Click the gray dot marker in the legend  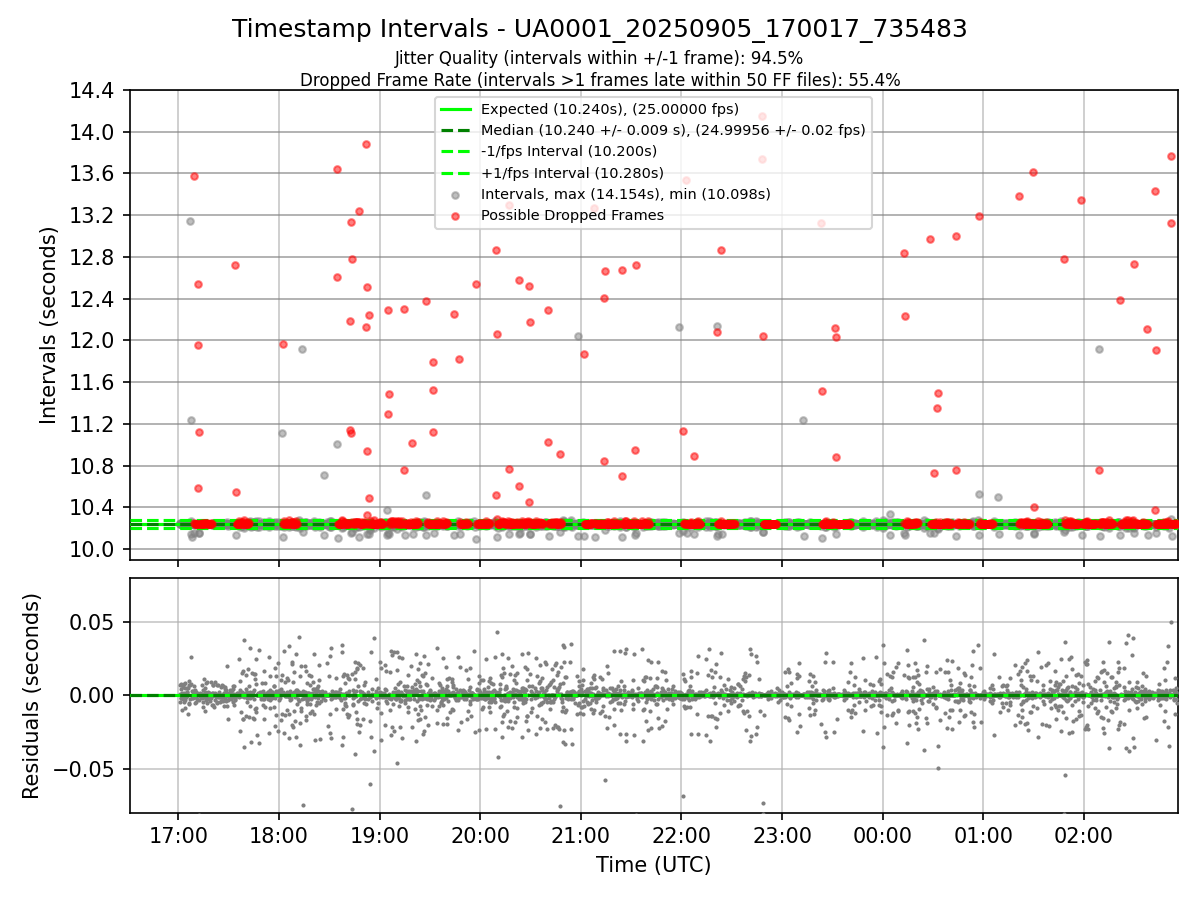point(456,194)
